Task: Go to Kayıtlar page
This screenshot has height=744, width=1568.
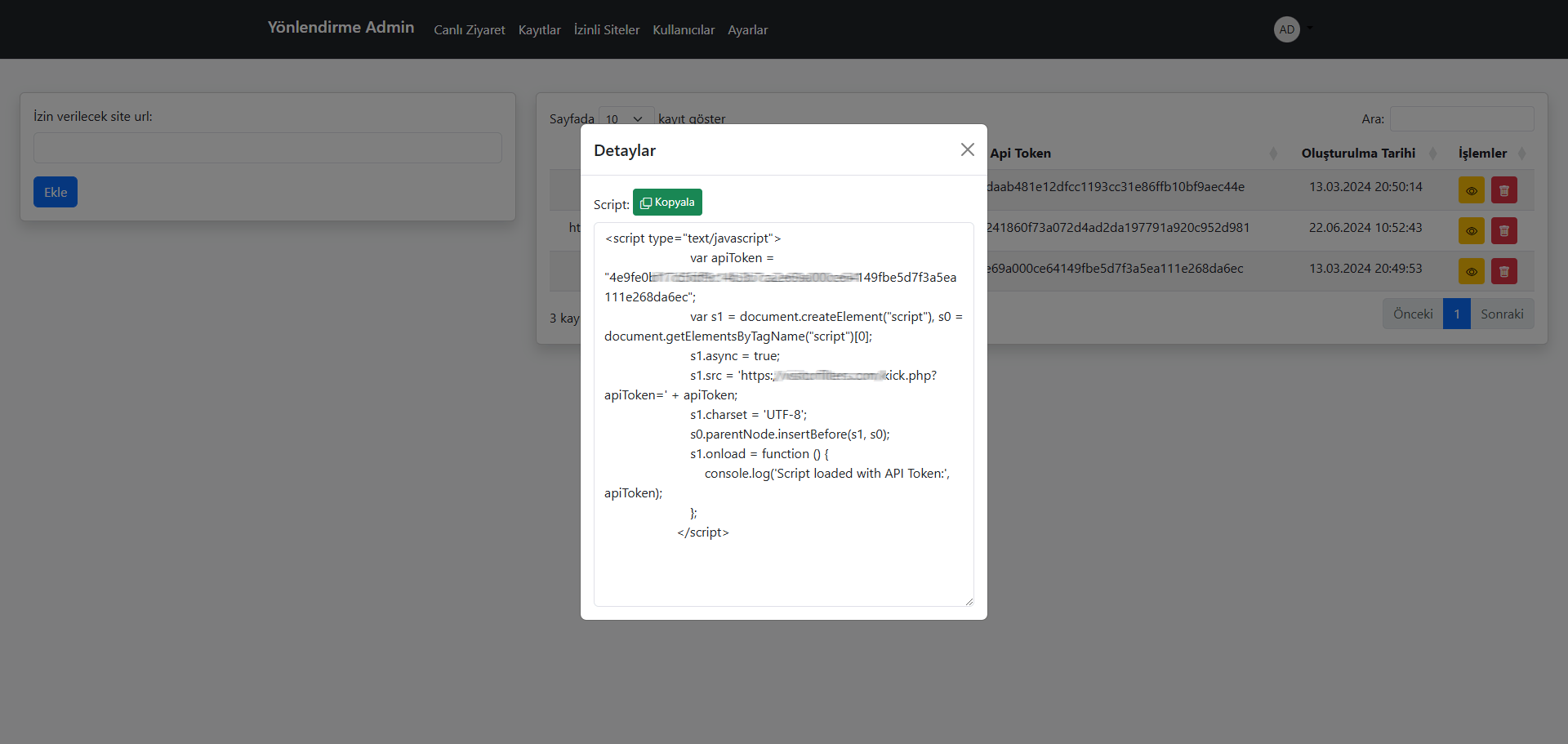Action: [539, 30]
